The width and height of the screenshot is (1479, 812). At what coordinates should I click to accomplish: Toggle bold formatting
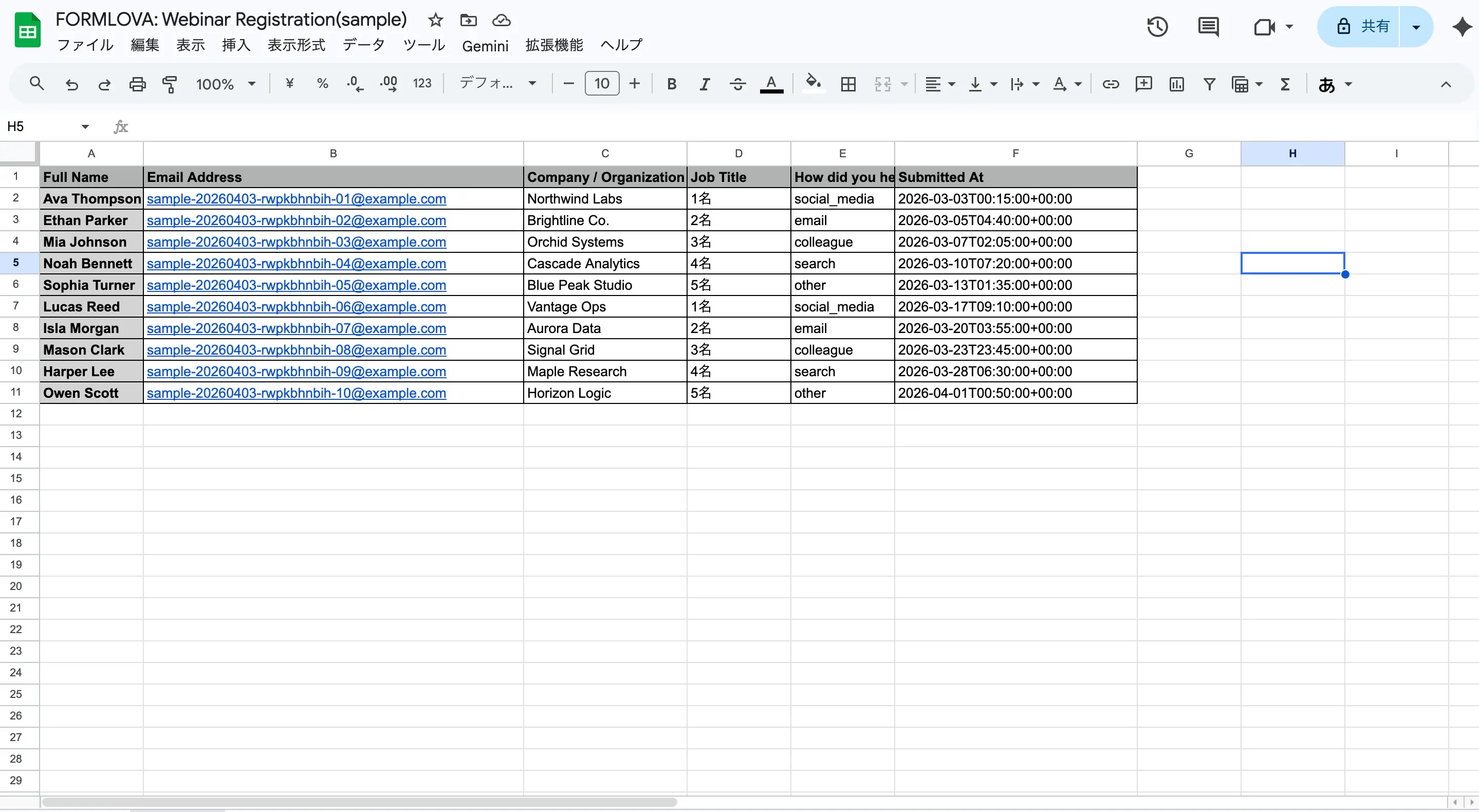671,84
